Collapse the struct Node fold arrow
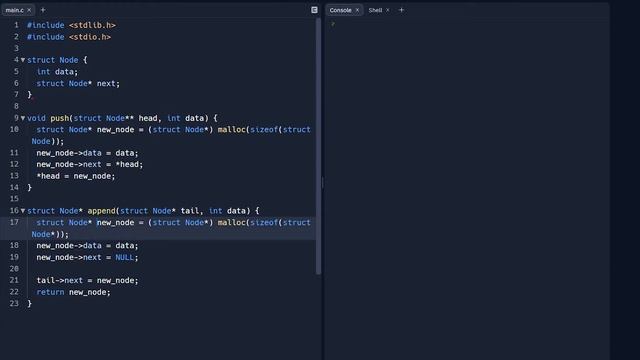This screenshot has width=640, height=360. 23,60
